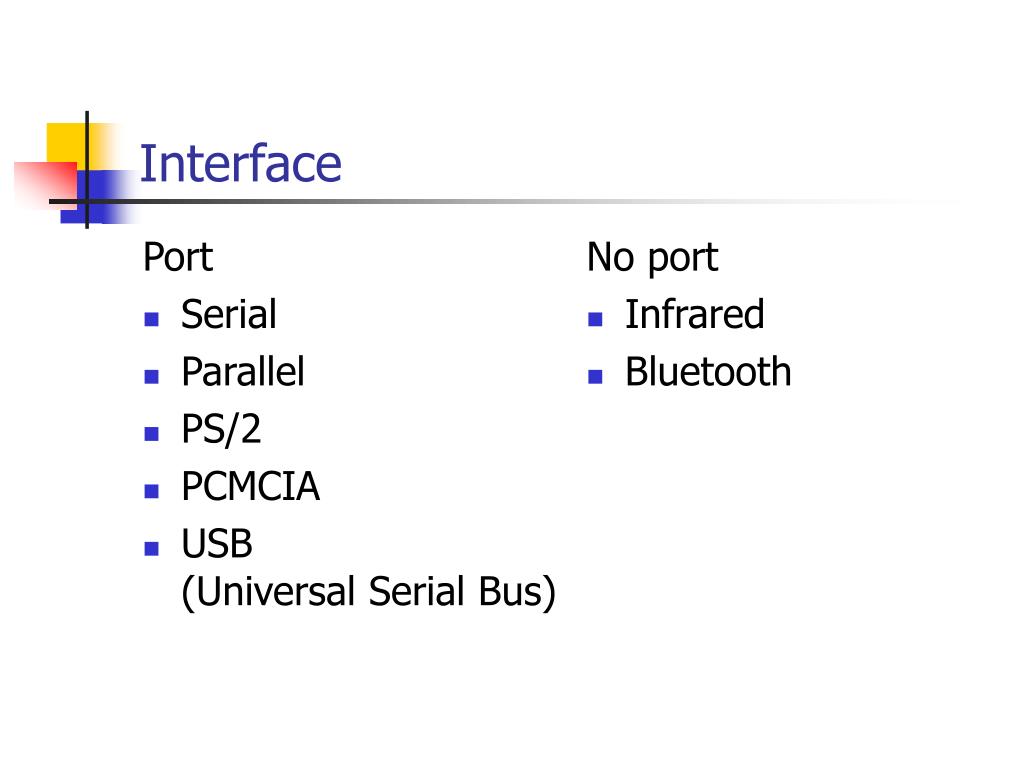Click the blue bullet square beside Parallel

152,376
